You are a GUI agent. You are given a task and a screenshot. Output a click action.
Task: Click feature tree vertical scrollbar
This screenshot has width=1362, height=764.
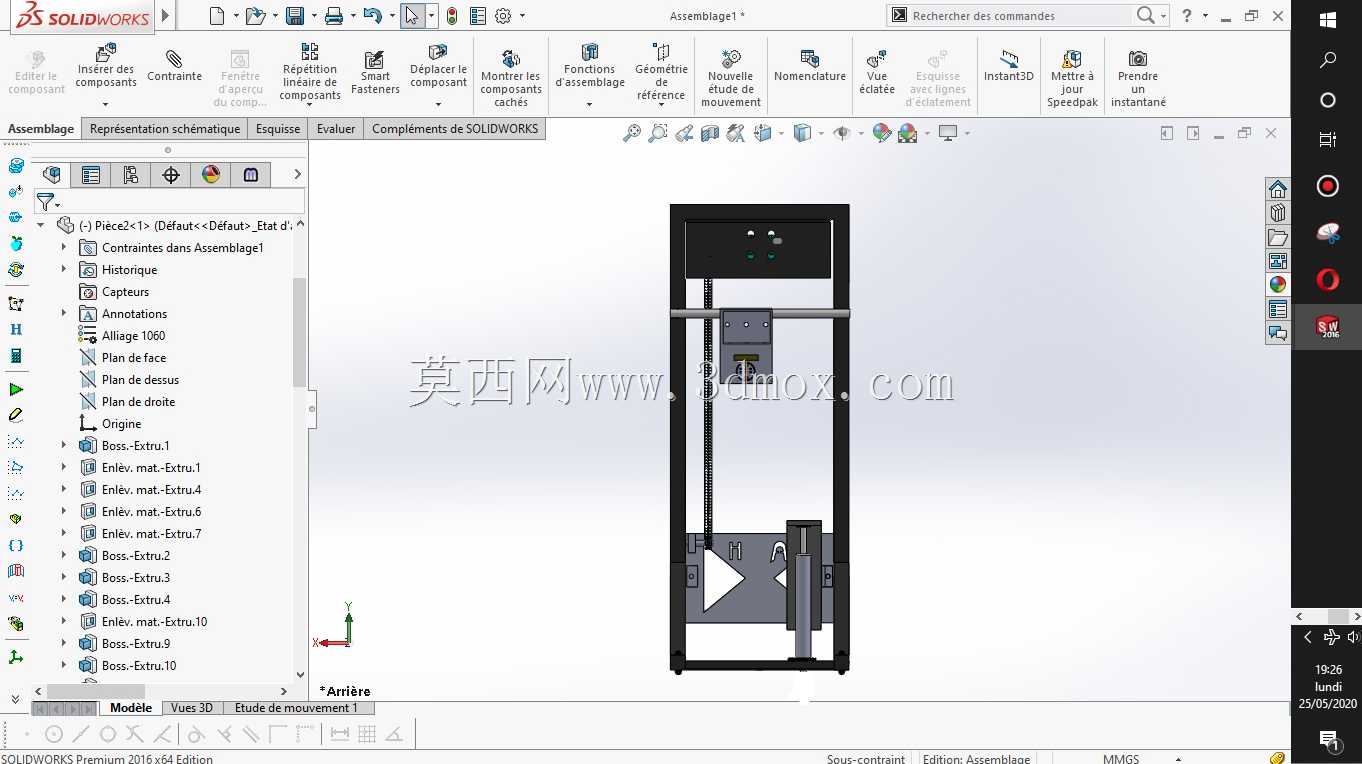pyautogui.click(x=299, y=332)
